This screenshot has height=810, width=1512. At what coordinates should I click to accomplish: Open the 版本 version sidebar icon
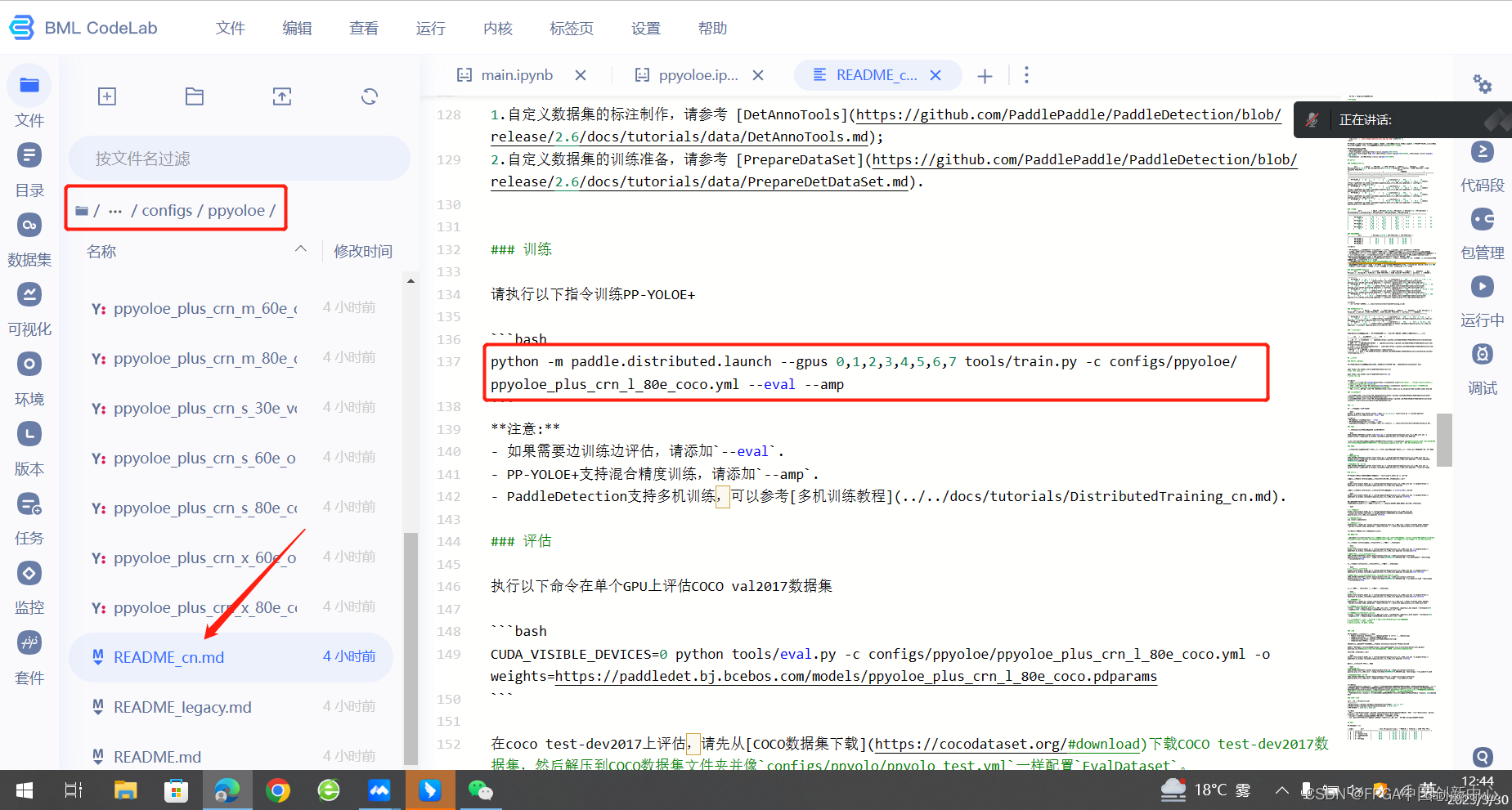pos(29,434)
